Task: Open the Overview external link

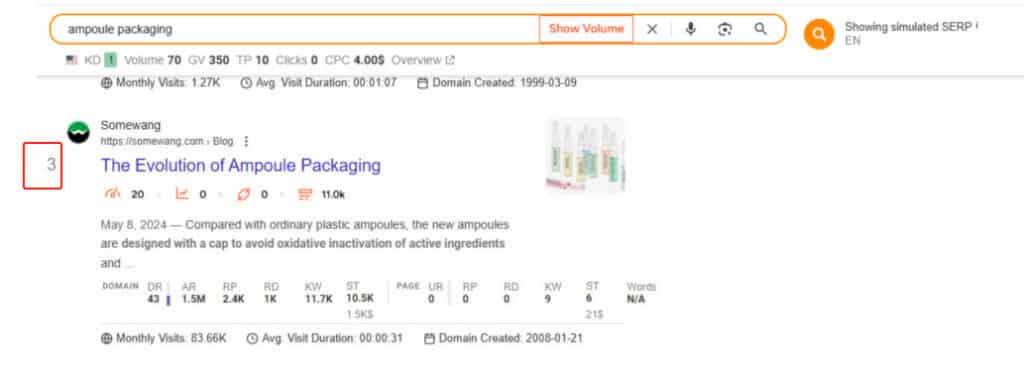Action: pos(423,60)
